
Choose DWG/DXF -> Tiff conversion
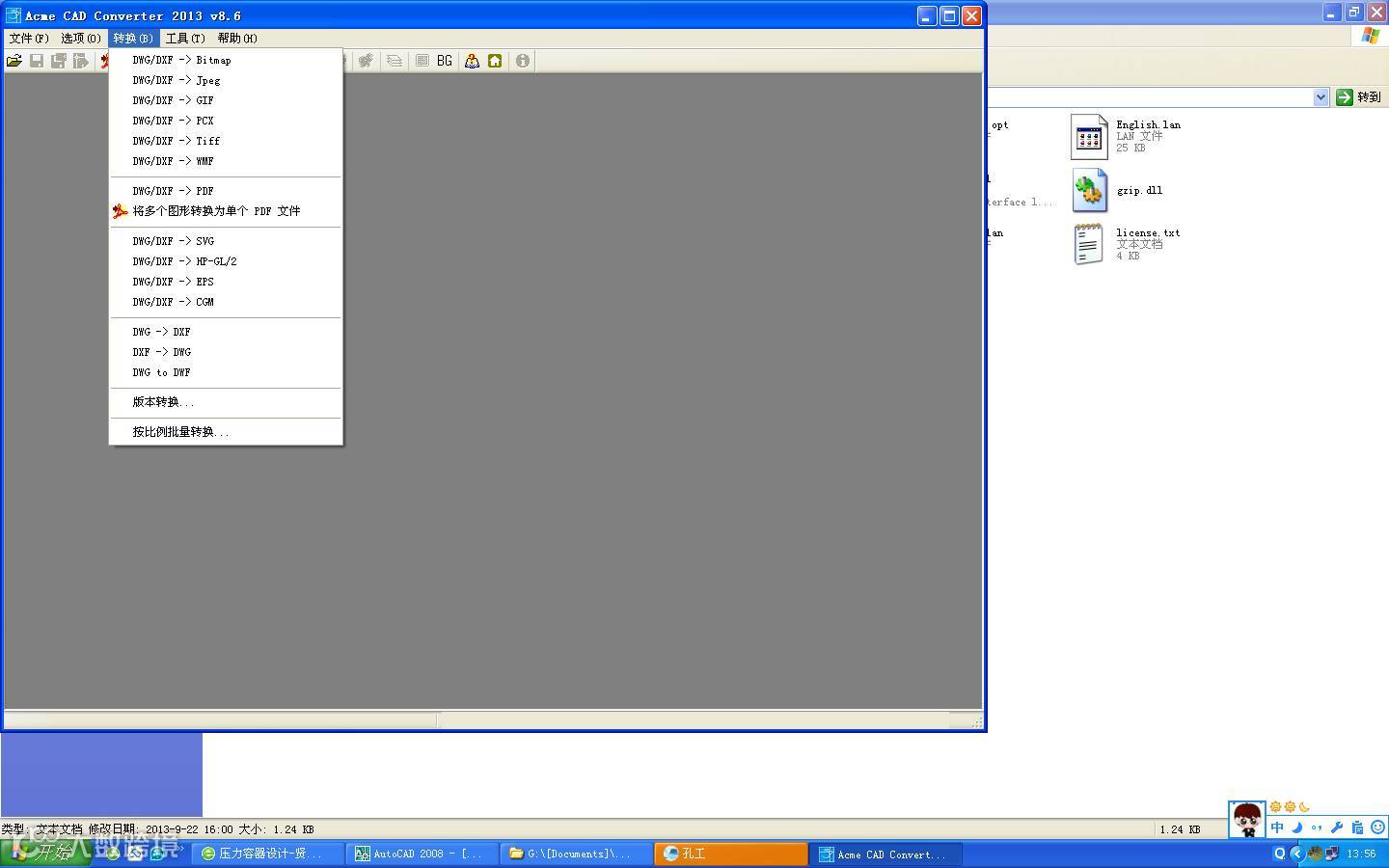click(226, 141)
